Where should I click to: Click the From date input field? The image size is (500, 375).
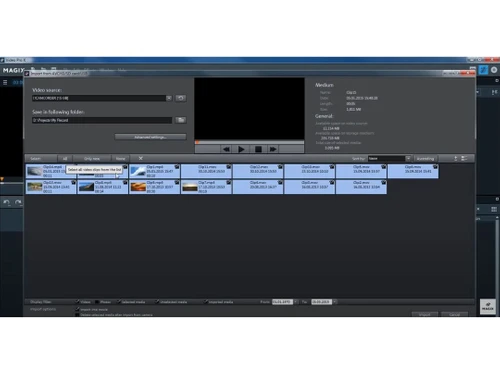[282, 302]
